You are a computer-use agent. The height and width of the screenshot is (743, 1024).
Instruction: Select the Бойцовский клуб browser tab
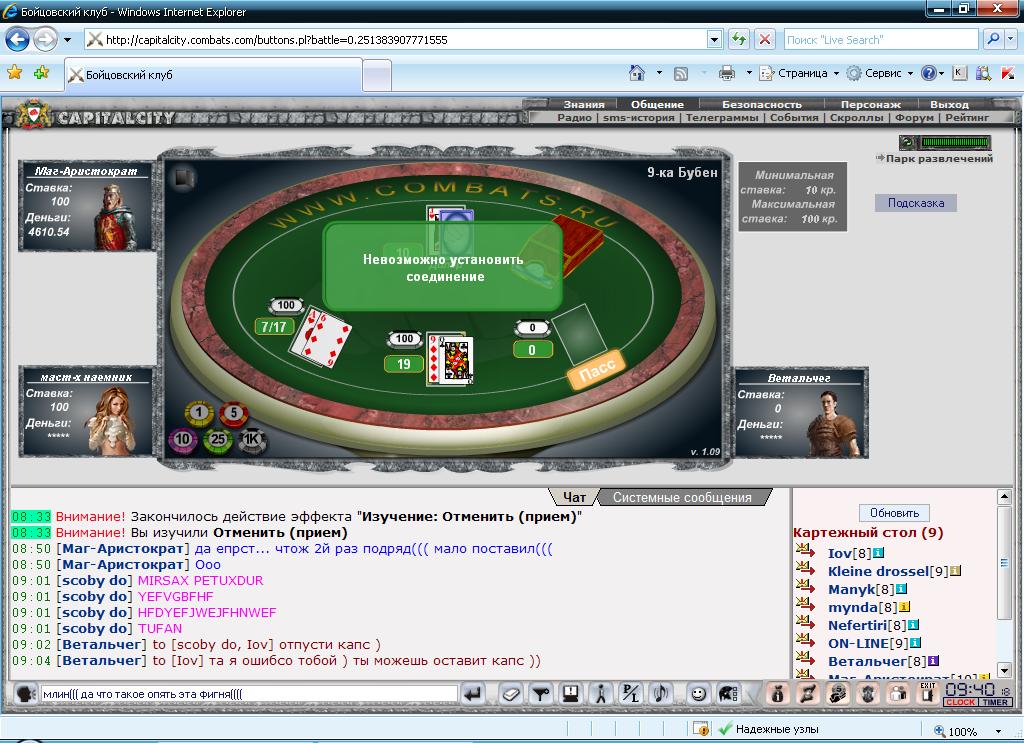pyautogui.click(x=213, y=74)
